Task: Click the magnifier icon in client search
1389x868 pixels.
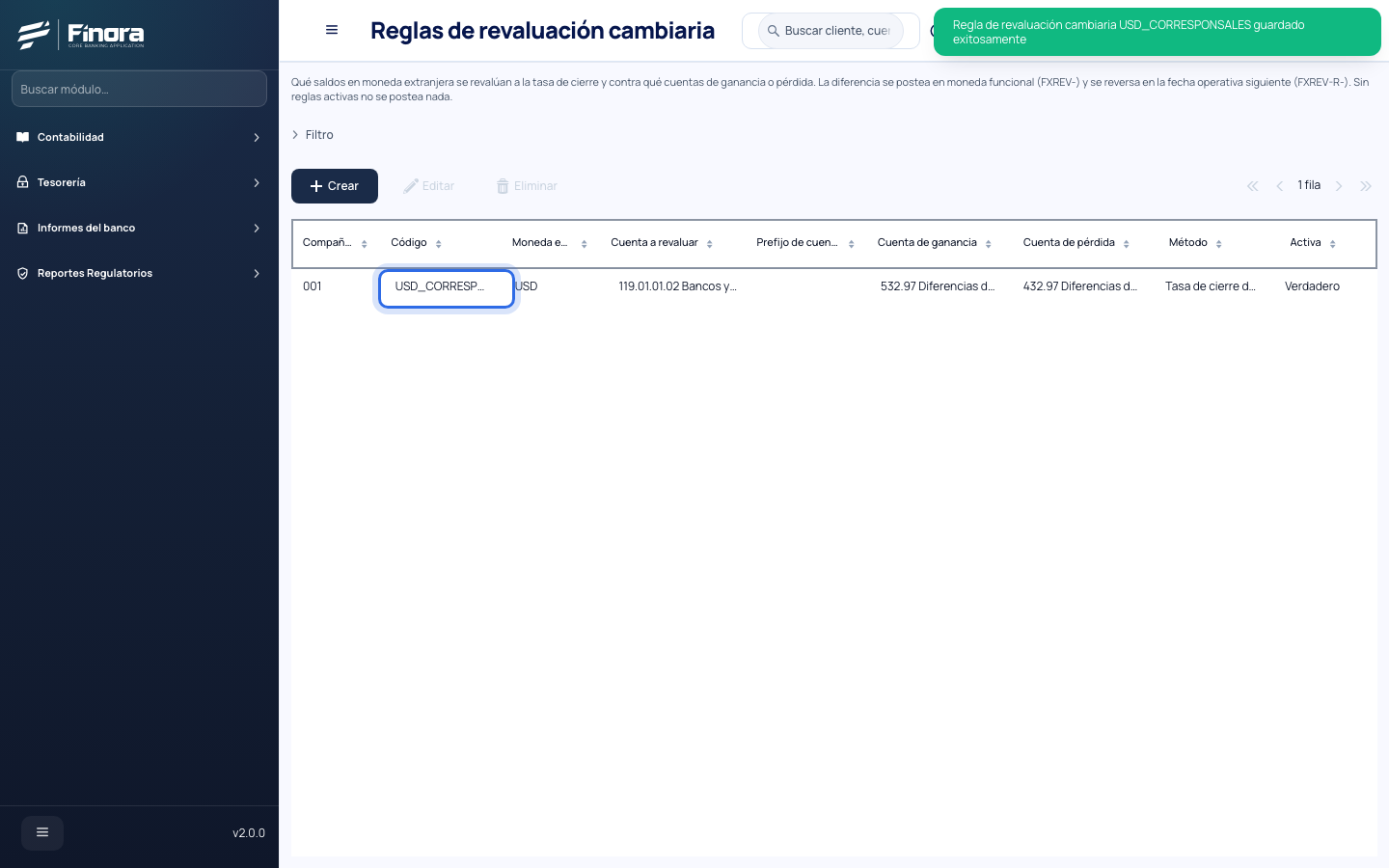Action: [x=773, y=31]
